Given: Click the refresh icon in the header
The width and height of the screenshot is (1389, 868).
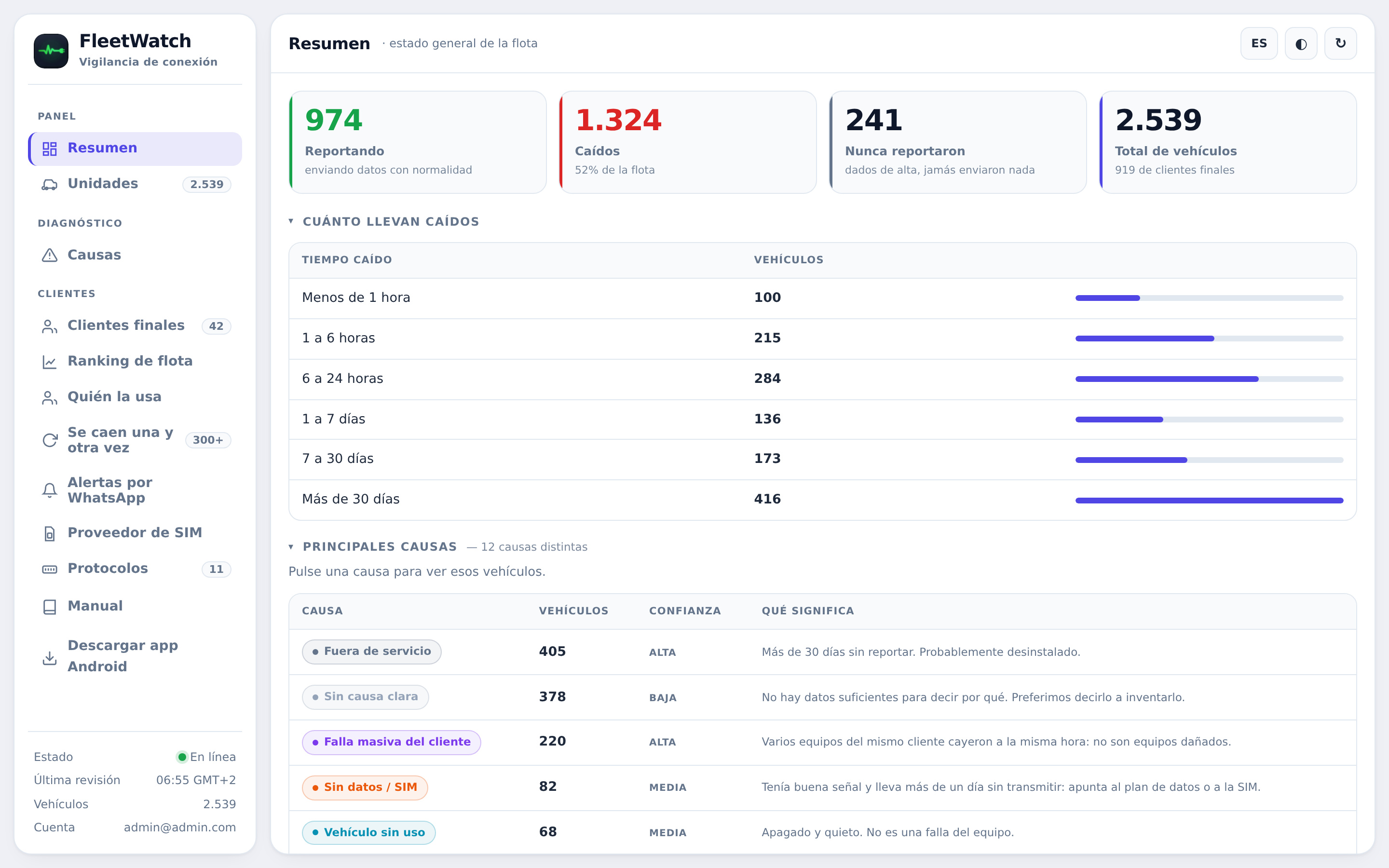Looking at the screenshot, I should pos(1340,43).
